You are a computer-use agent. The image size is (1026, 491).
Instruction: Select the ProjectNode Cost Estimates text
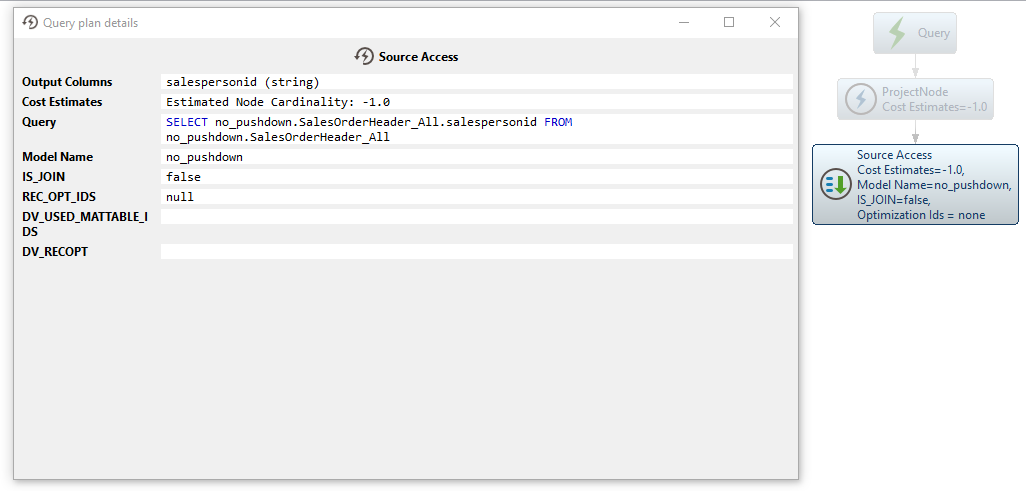934,107
